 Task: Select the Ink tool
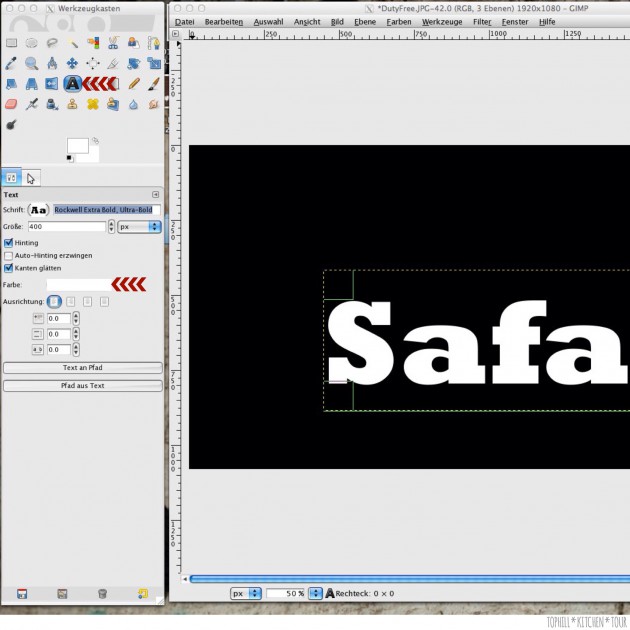click(x=52, y=104)
